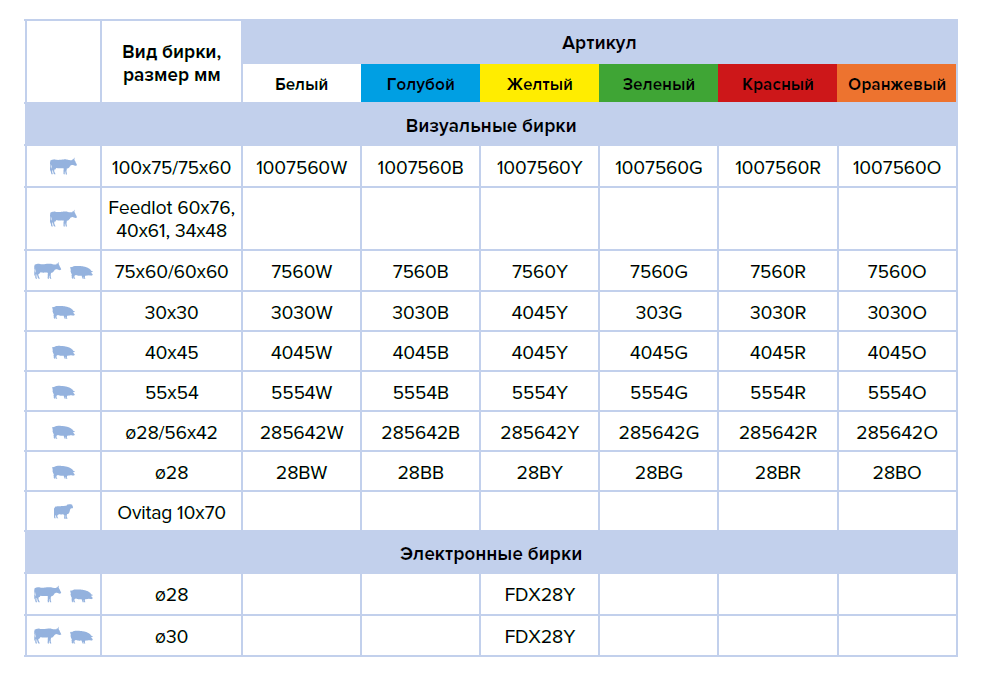Click the cow icon in the 100x75/75x60 row
Screen dimensions: 1004x684
[x=63, y=167]
